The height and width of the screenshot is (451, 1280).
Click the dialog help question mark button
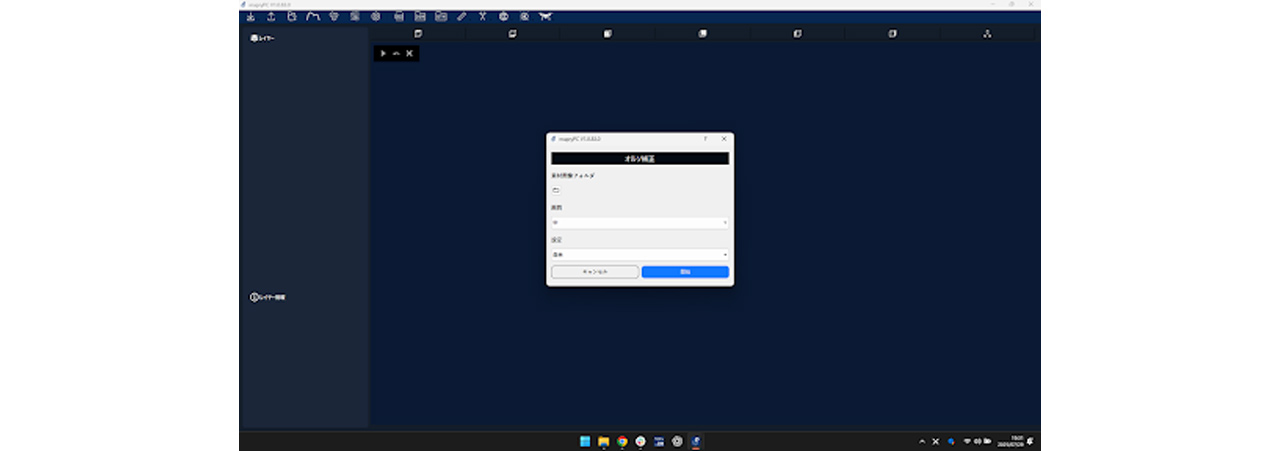pyautogui.click(x=705, y=139)
